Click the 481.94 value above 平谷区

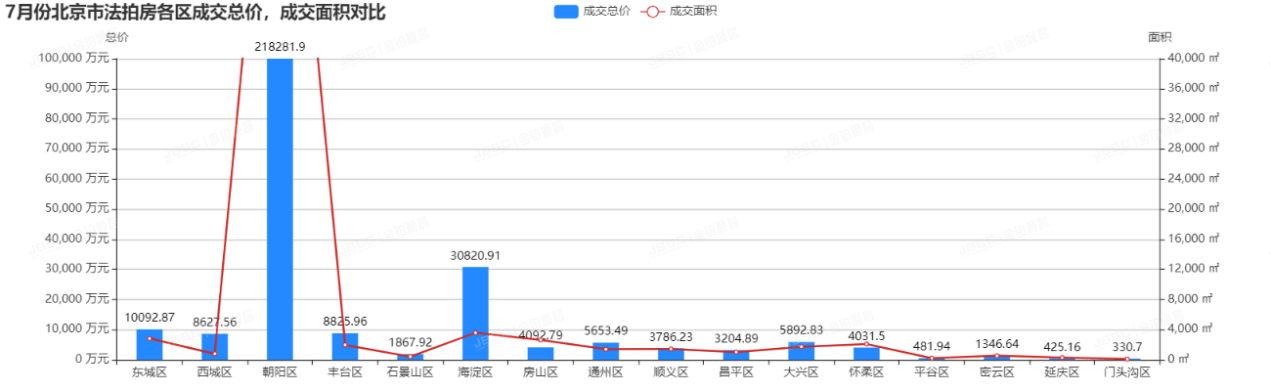pyautogui.click(x=932, y=347)
